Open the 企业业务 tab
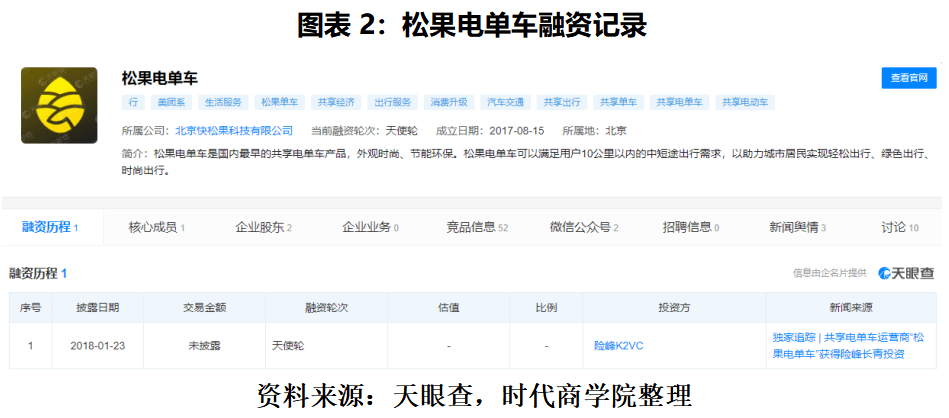 [x=370, y=227]
